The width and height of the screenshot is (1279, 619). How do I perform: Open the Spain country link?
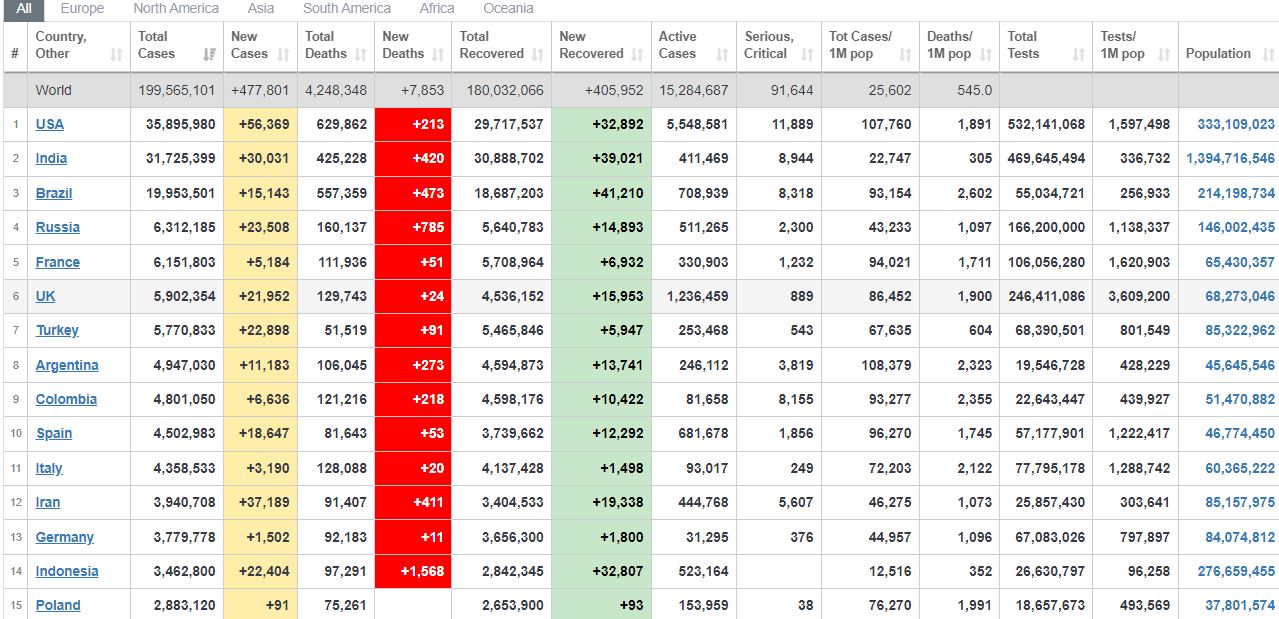tap(54, 433)
